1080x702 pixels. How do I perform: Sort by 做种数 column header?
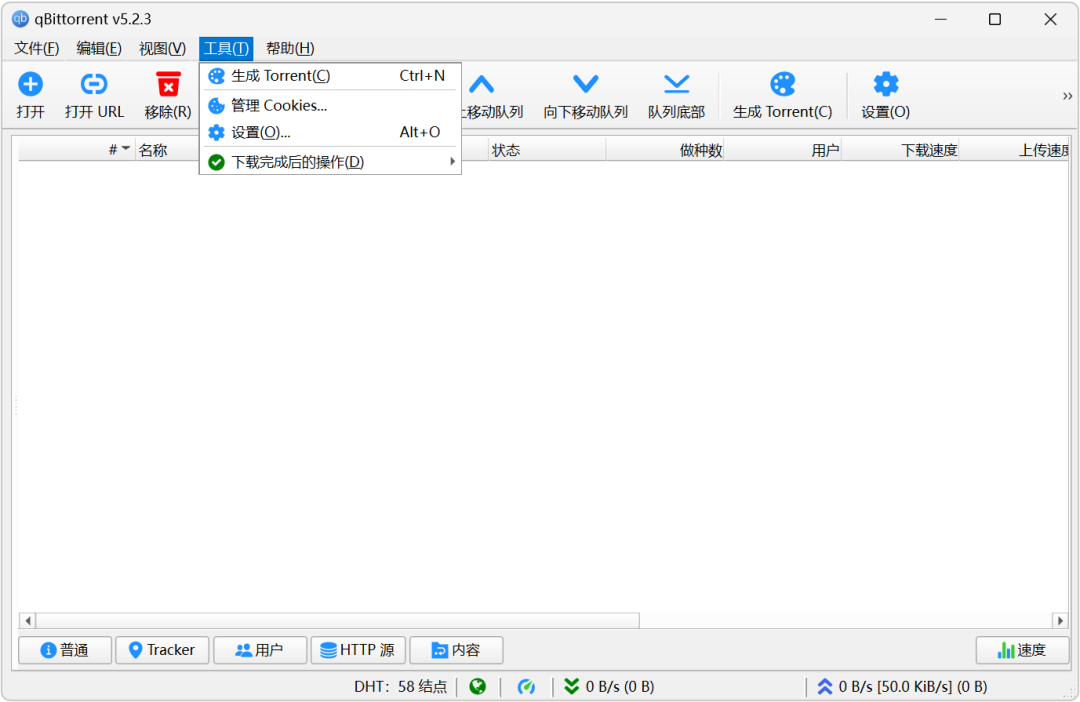coord(665,150)
